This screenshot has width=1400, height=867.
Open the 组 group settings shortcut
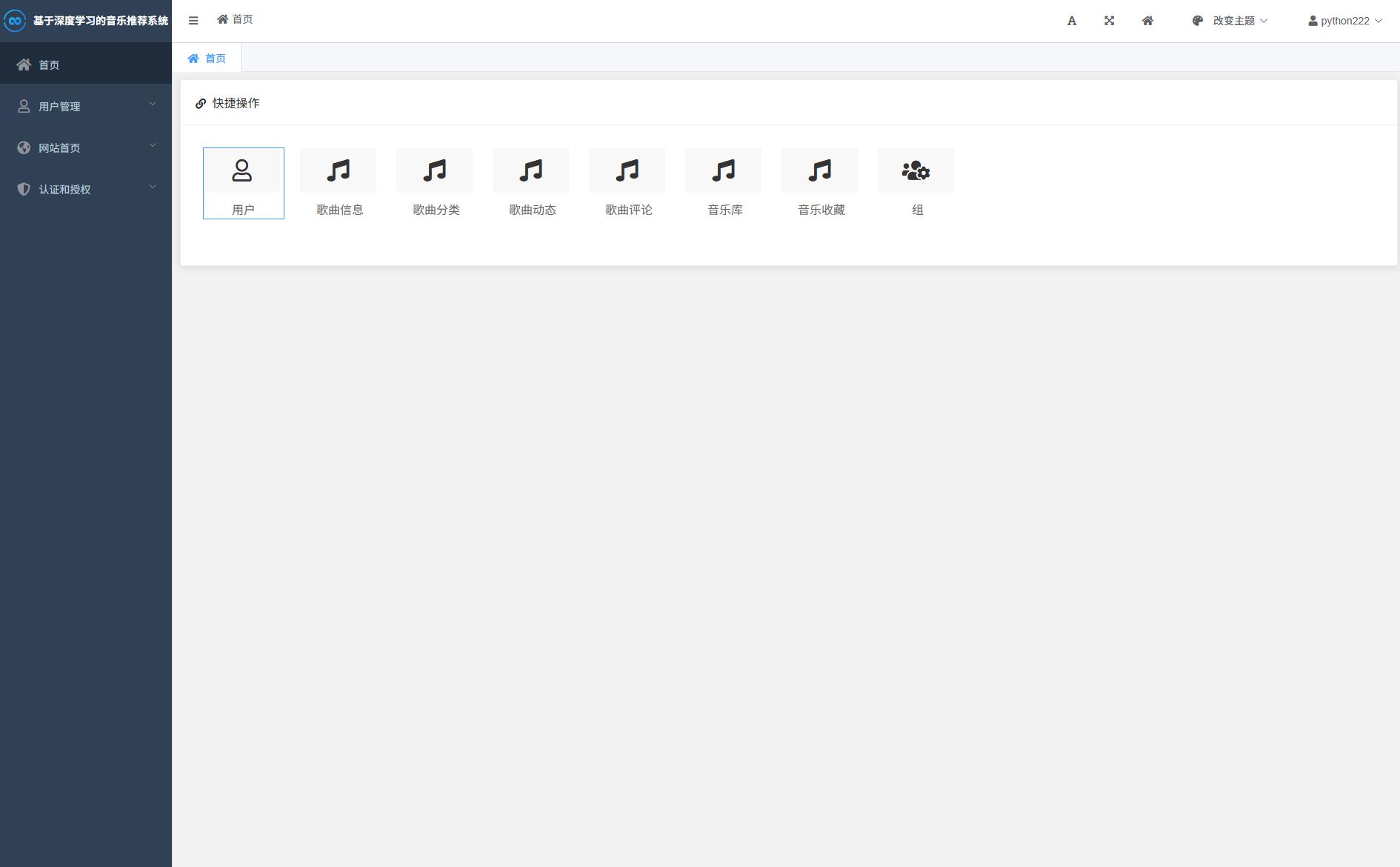coord(916,171)
